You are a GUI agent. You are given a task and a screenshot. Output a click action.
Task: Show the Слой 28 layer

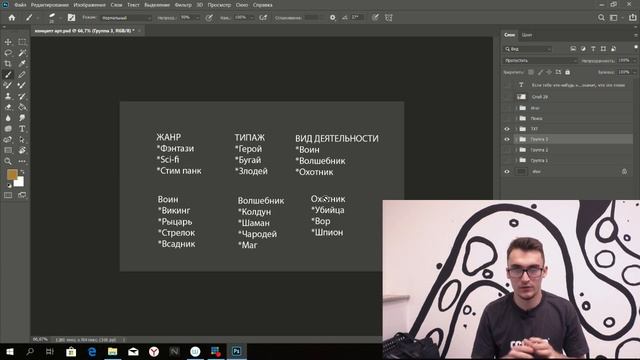[507, 97]
